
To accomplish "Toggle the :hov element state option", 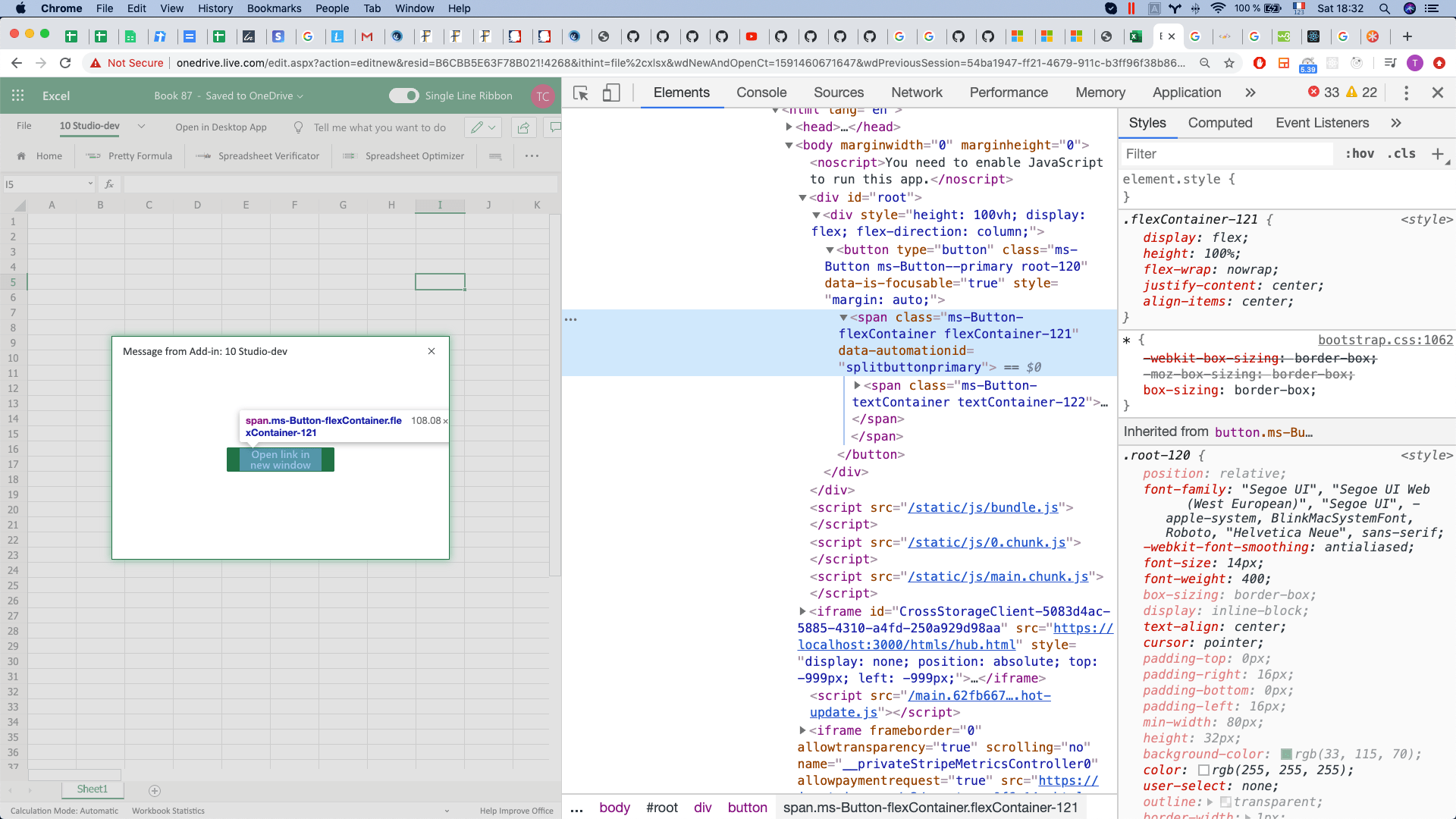I will coord(1360,154).
